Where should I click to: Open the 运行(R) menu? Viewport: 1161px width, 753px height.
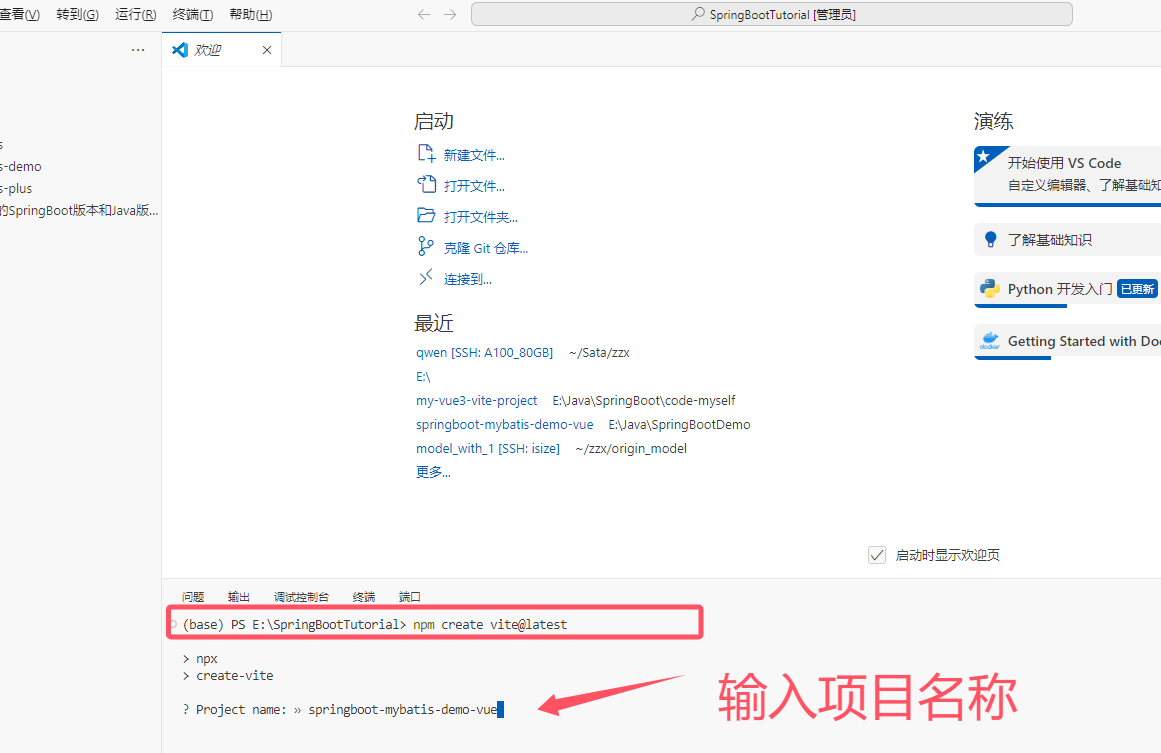point(135,14)
